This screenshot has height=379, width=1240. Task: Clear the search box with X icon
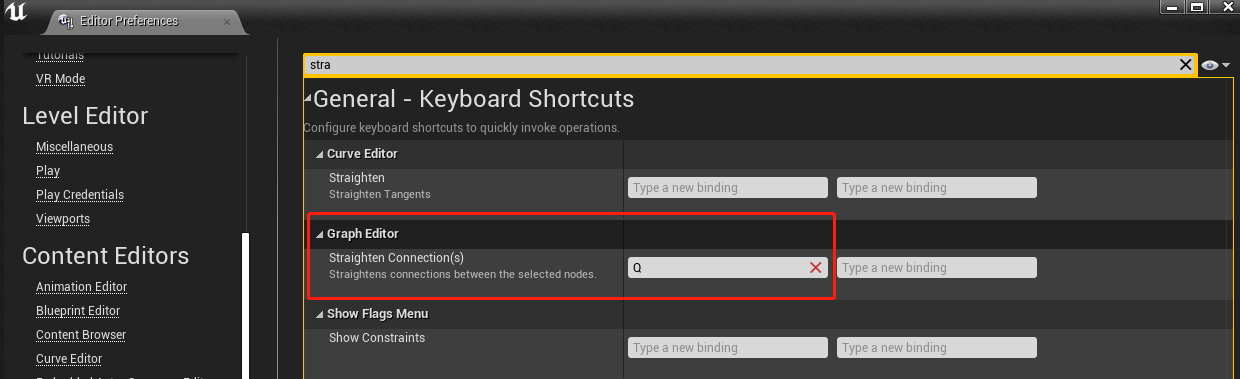point(1185,65)
